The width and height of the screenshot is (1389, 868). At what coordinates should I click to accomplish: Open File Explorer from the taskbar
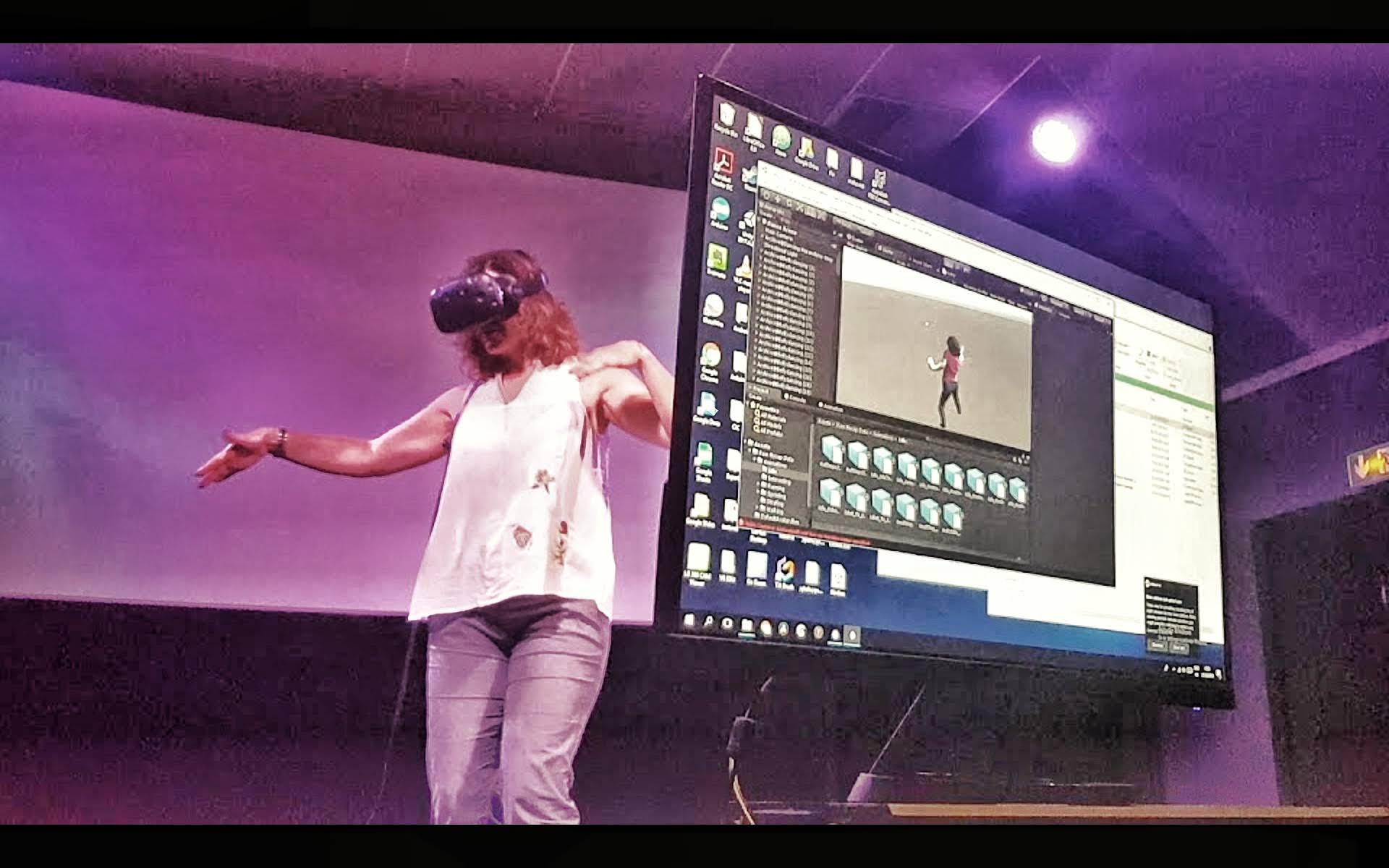747,626
